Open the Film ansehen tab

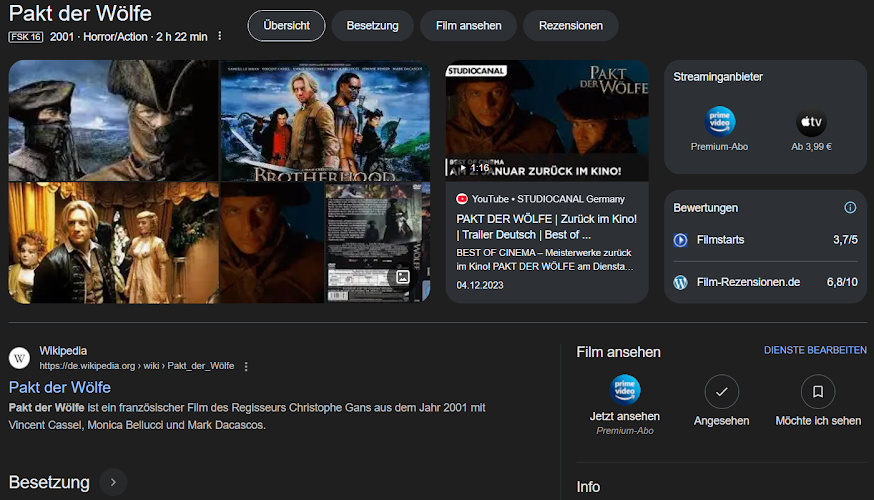[468, 26]
